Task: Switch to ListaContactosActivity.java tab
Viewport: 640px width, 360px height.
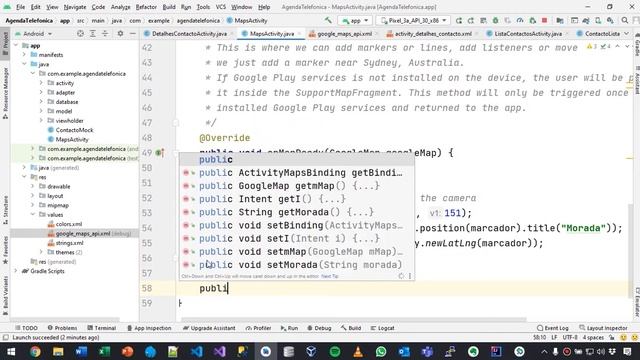Action: point(528,34)
